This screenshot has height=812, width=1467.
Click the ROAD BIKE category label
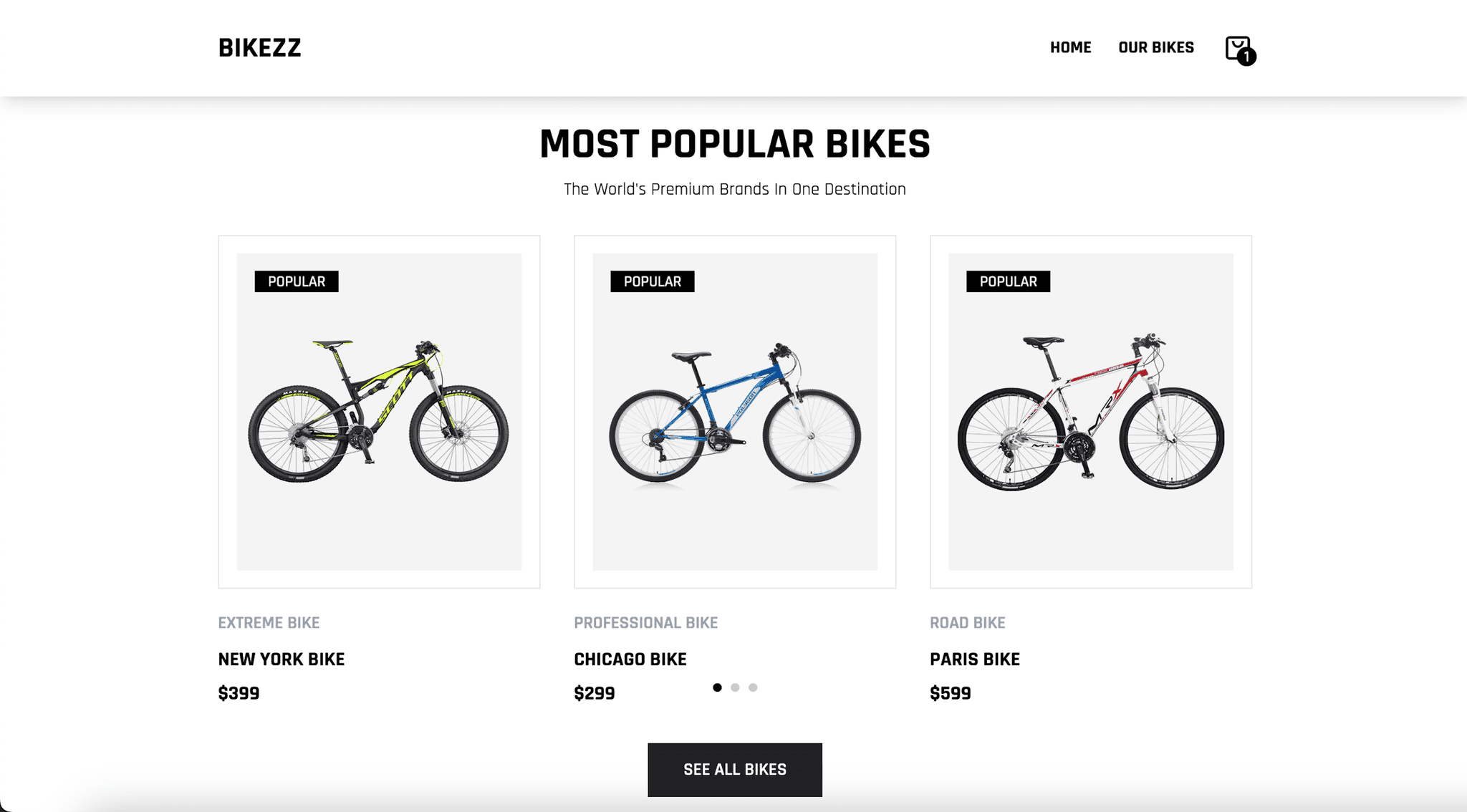(x=968, y=623)
